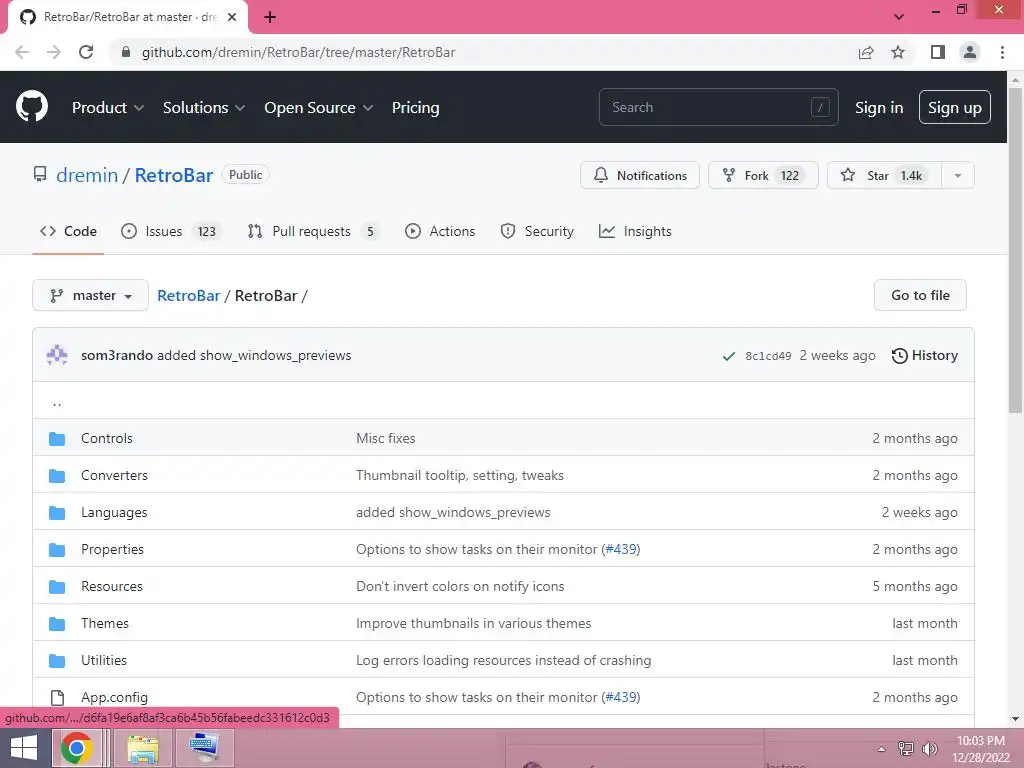Screen dimensions: 1024x768
Task: Click the Sign up button
Action: 954,108
